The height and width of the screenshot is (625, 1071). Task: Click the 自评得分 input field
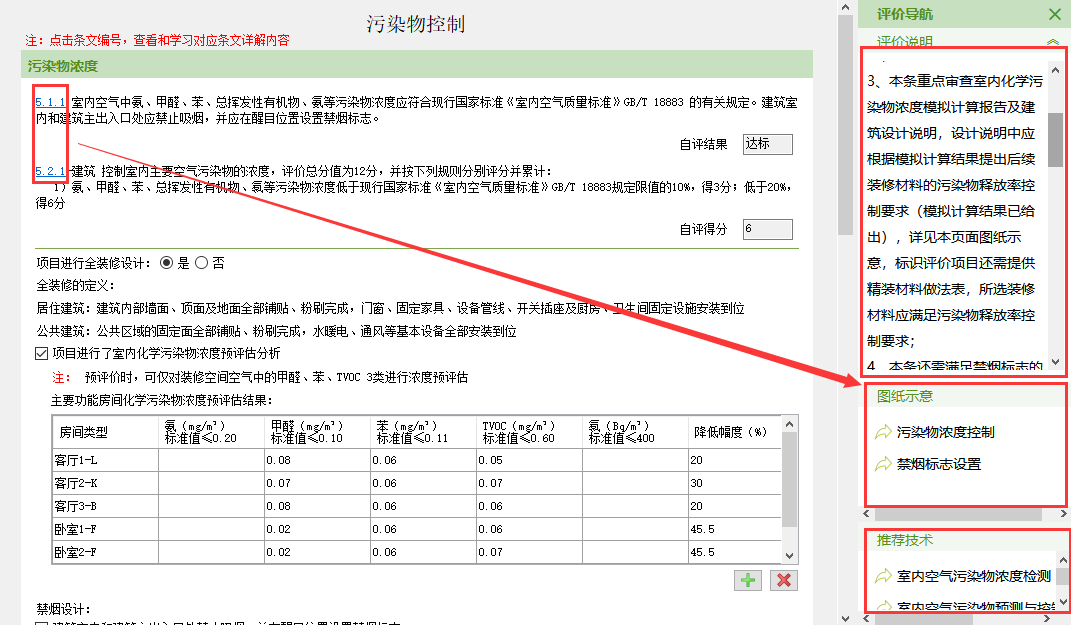[767, 230]
